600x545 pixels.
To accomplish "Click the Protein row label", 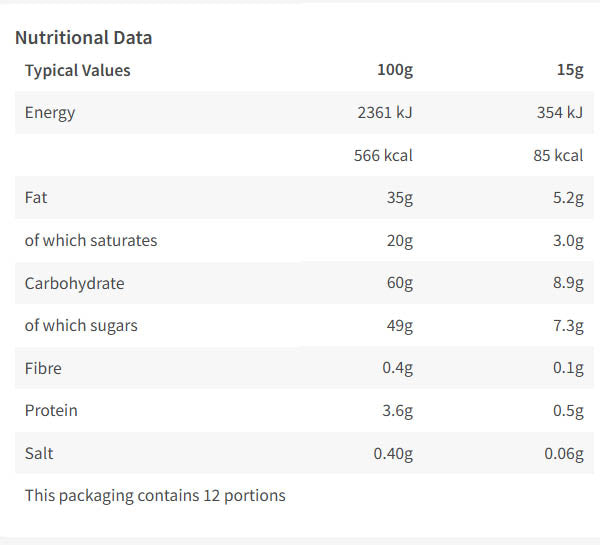I will point(51,411).
